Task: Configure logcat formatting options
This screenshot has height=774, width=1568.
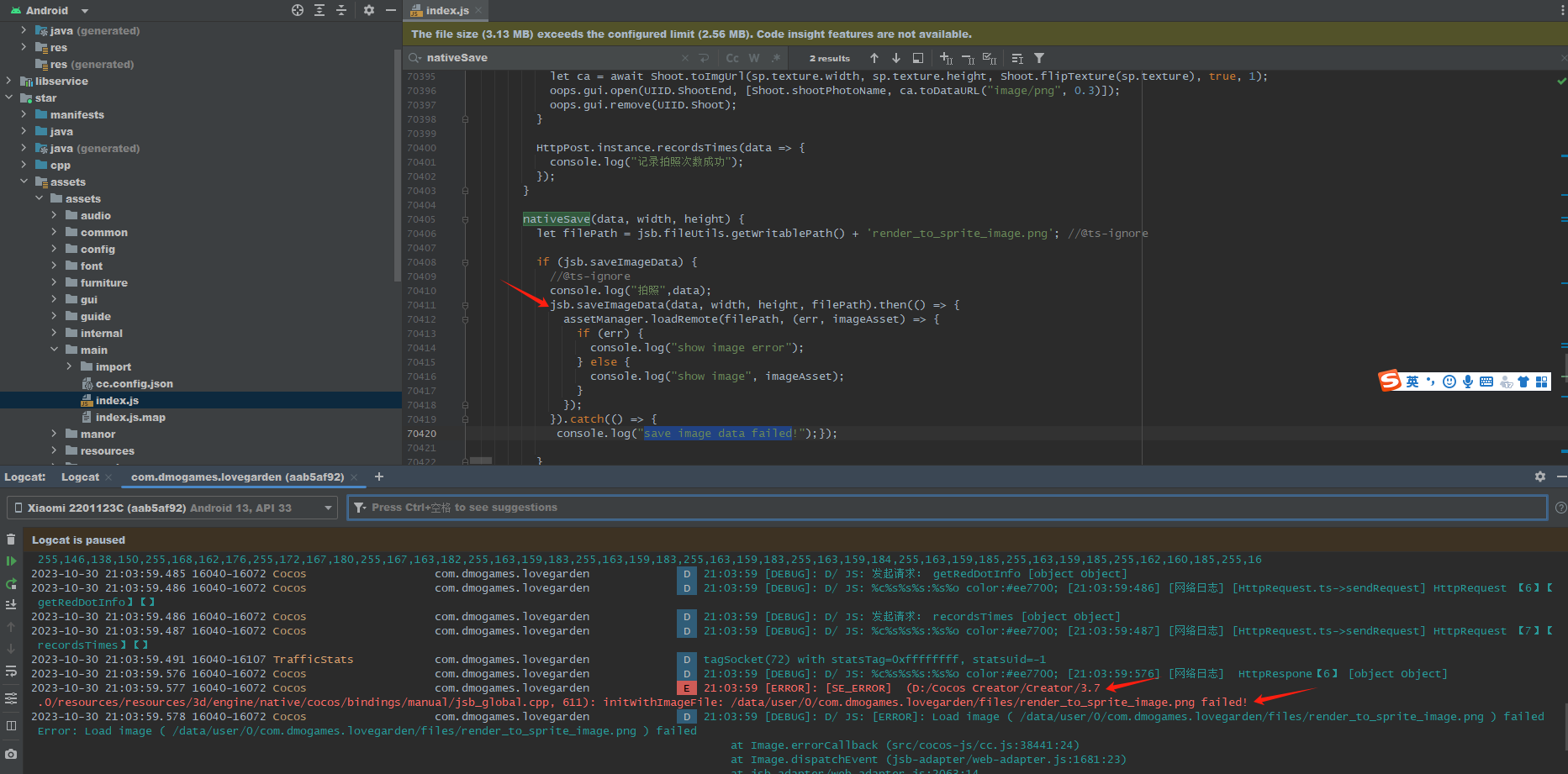Action: [11, 698]
